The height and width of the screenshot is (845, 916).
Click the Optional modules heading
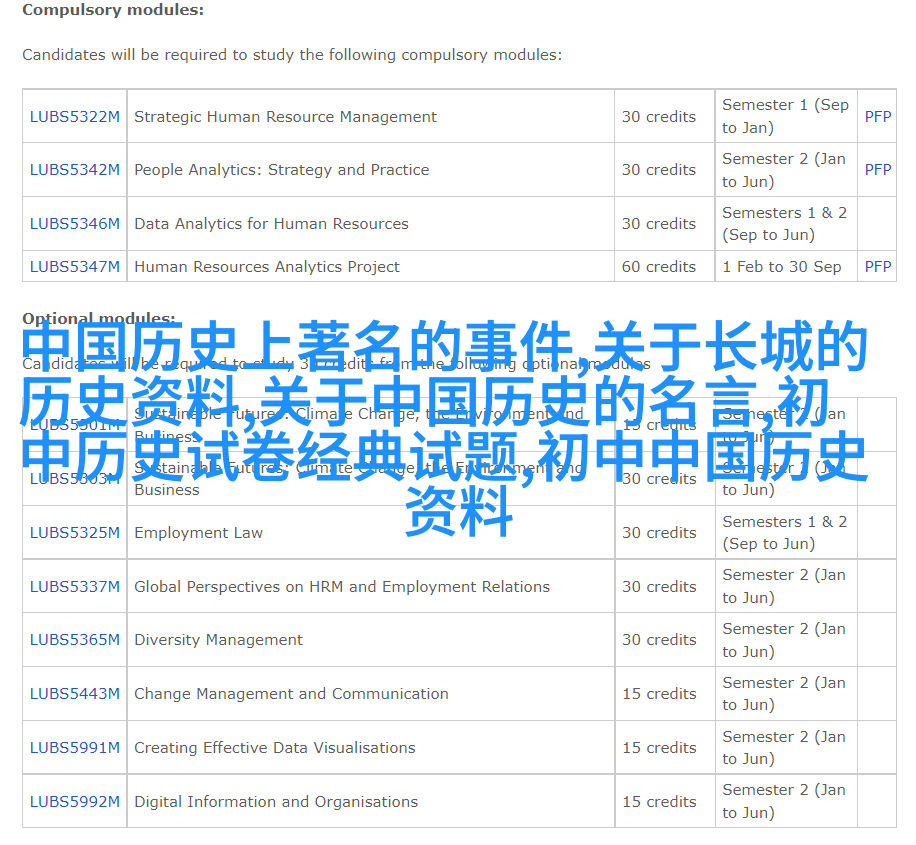(98, 319)
